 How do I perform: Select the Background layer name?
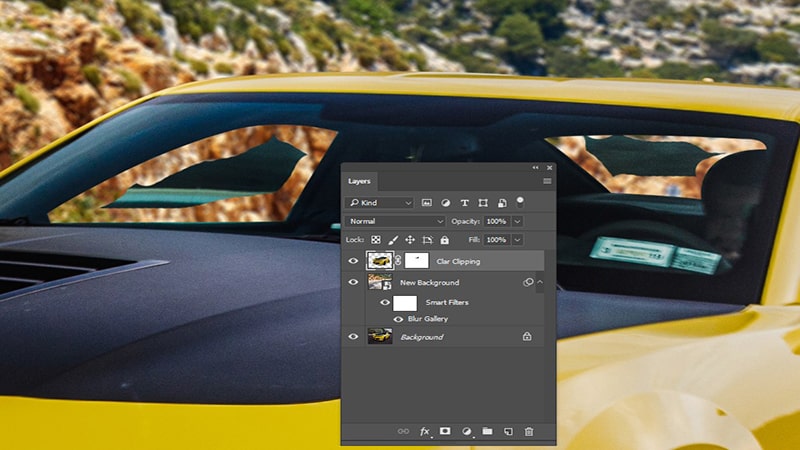point(422,337)
